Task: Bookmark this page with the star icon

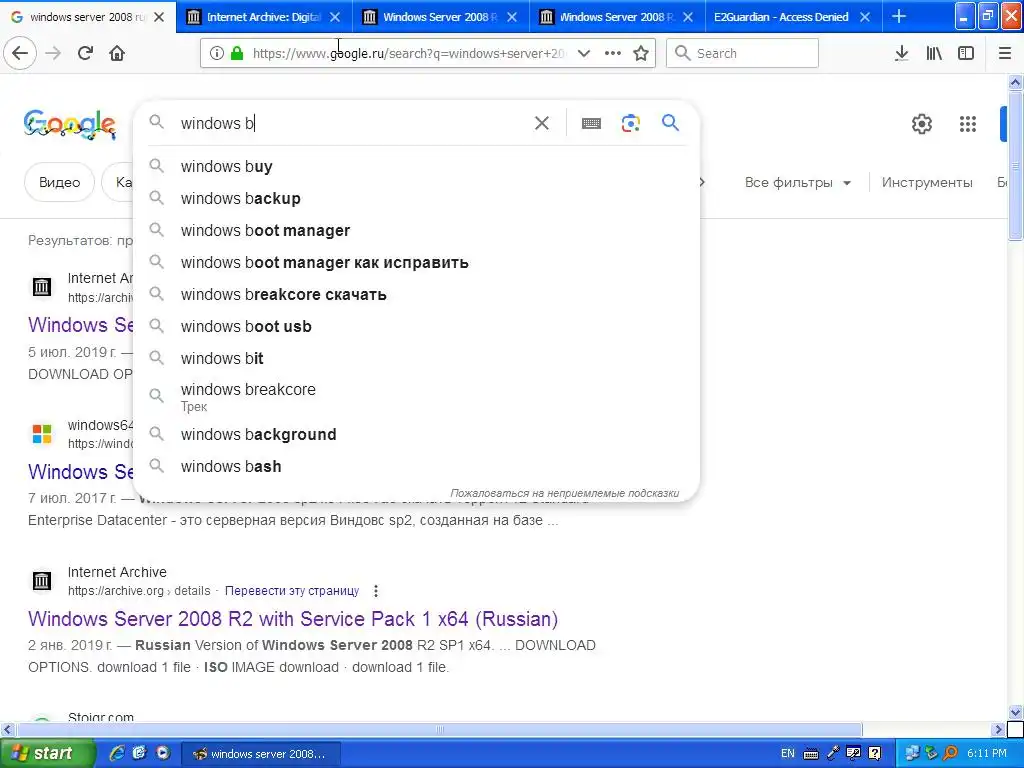Action: tap(641, 53)
